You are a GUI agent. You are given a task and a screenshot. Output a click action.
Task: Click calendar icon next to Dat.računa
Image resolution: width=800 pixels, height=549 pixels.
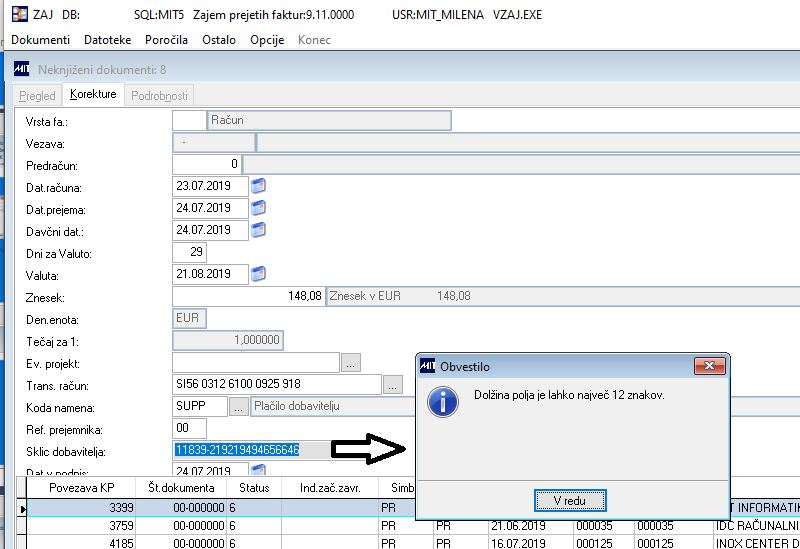[x=258, y=186]
